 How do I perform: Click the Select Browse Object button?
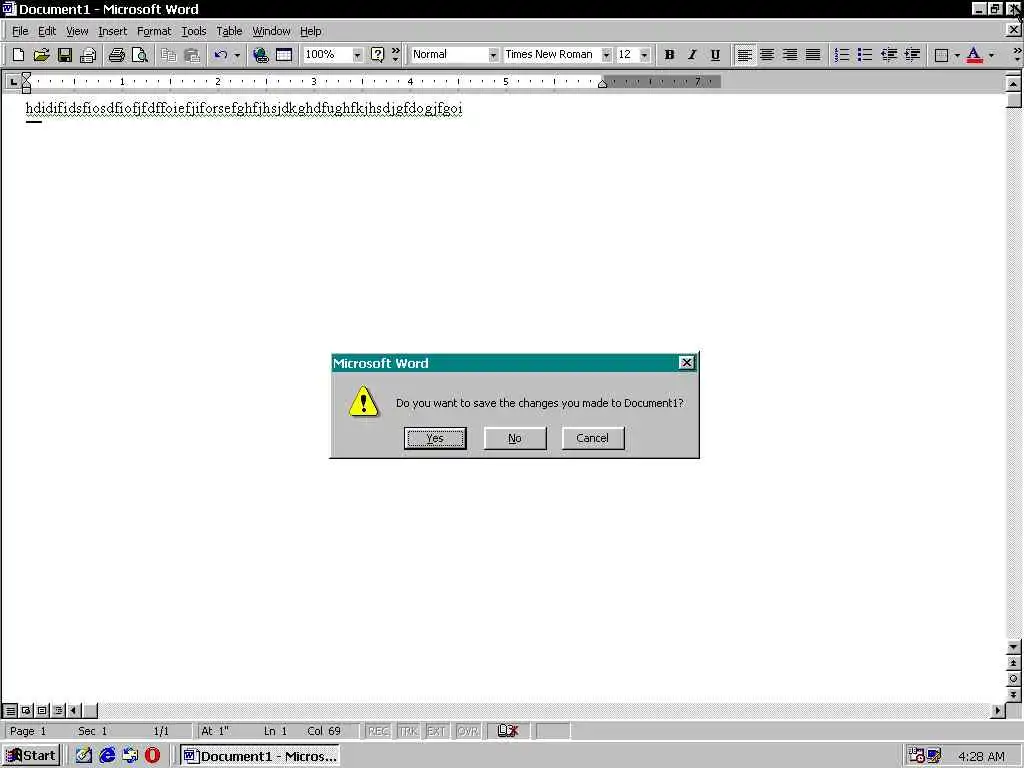tap(1014, 679)
